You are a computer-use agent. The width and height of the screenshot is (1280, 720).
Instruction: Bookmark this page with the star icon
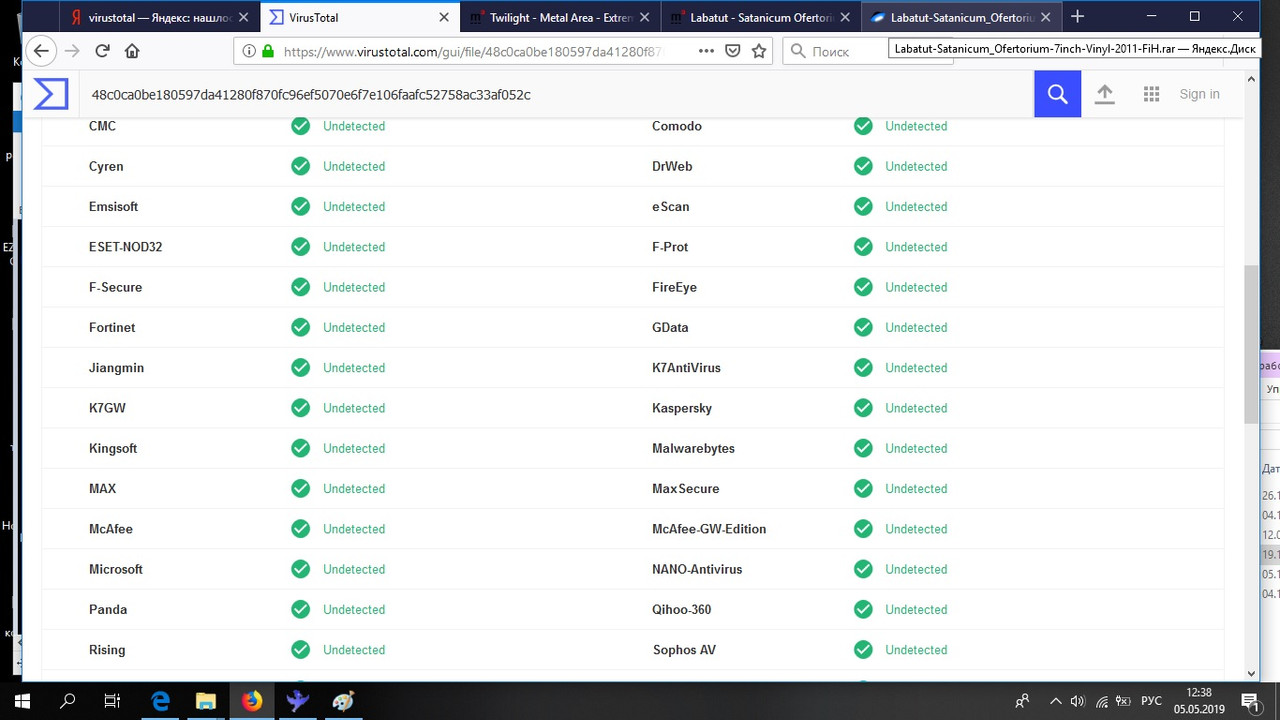tap(759, 51)
